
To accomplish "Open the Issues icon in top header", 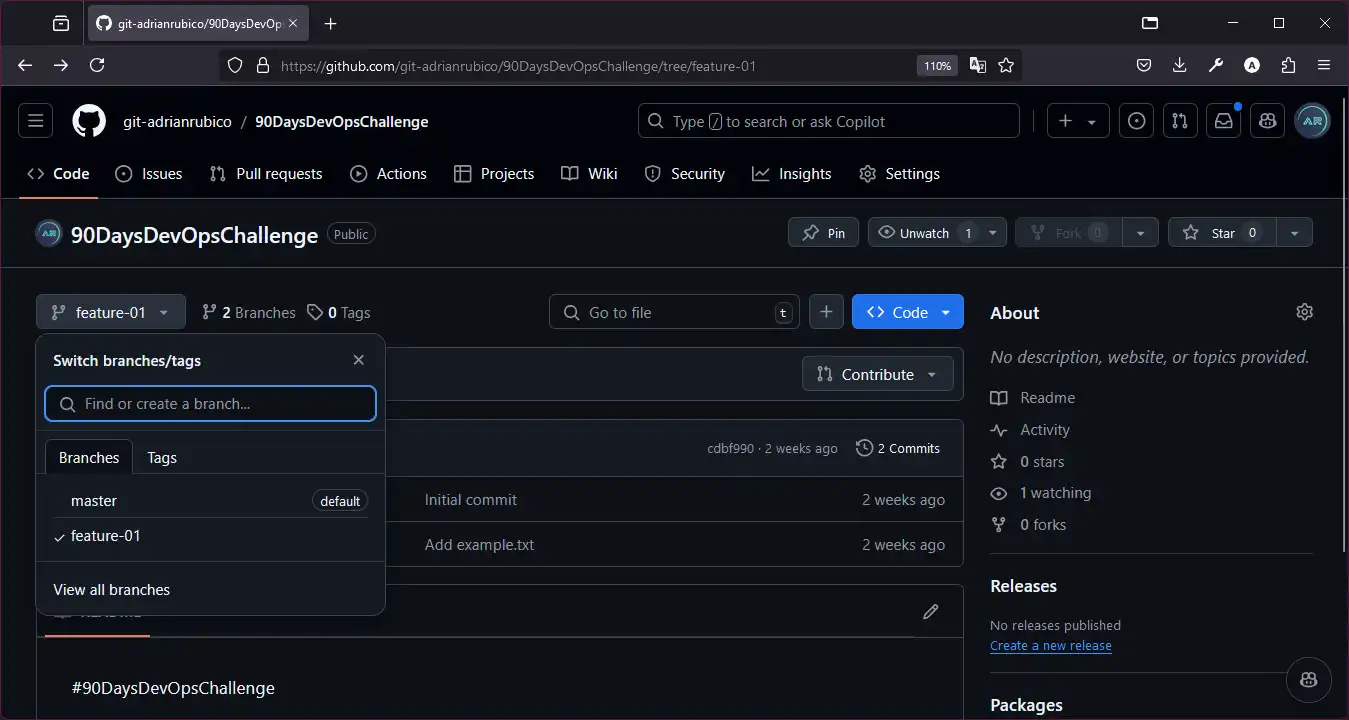I will 1136,121.
